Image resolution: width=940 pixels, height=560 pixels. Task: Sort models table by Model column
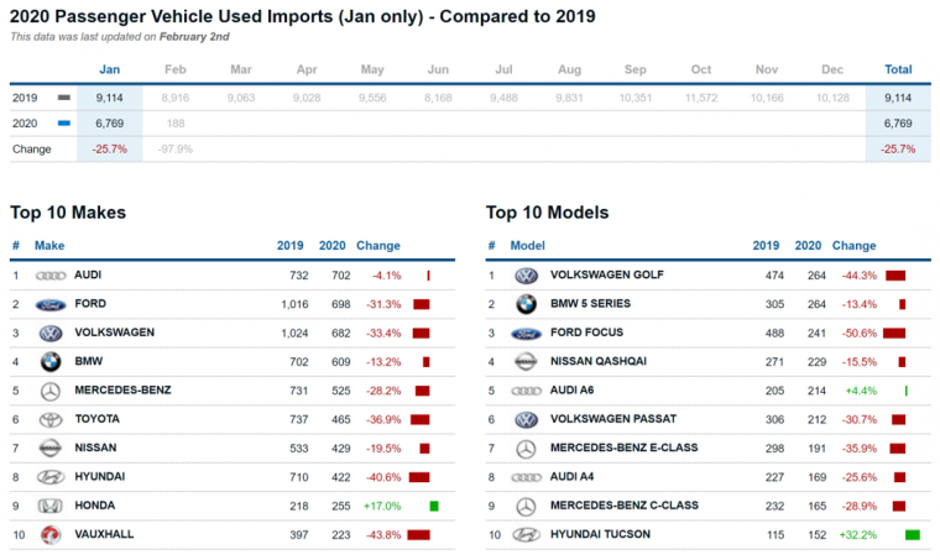click(527, 246)
